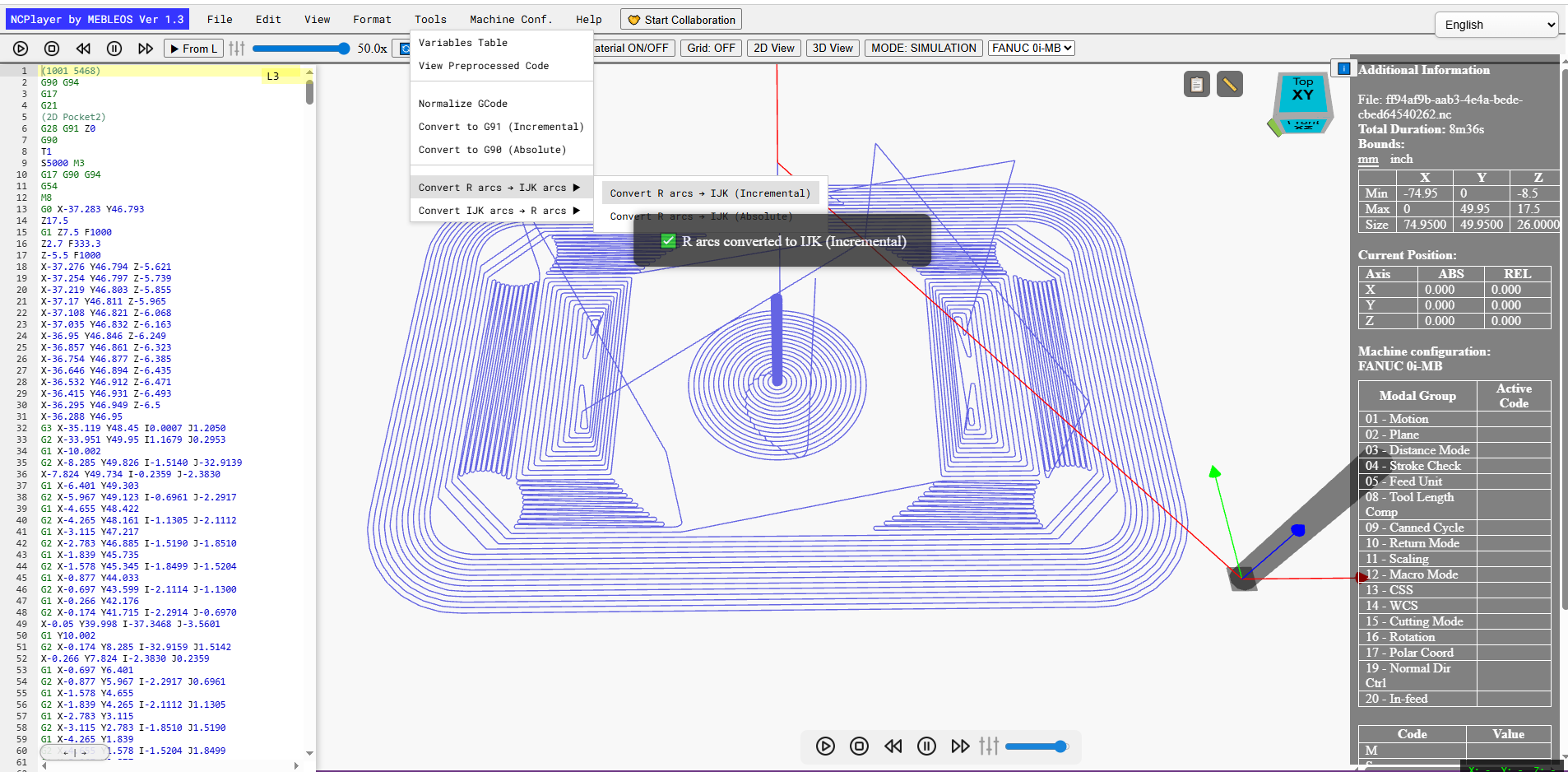Open the Help menu
1568x772 pixels.
588,19
